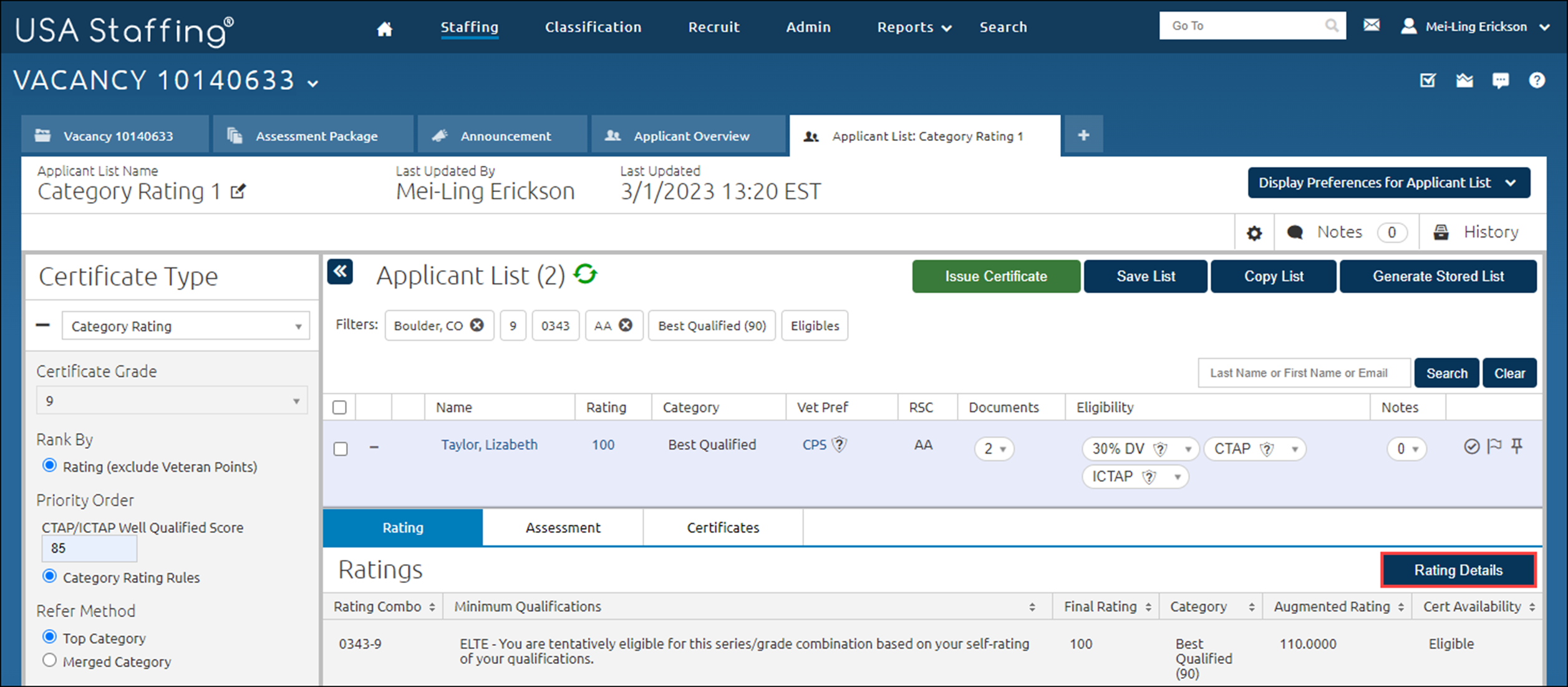Select Rating (exclude Veteran Points) radio
This screenshot has width=1568, height=687.
(x=49, y=465)
